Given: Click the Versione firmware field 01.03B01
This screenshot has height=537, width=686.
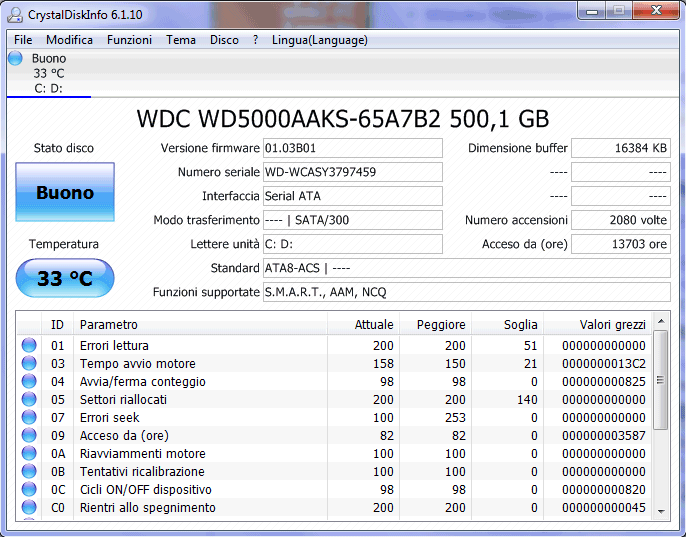Looking at the screenshot, I should tap(353, 148).
